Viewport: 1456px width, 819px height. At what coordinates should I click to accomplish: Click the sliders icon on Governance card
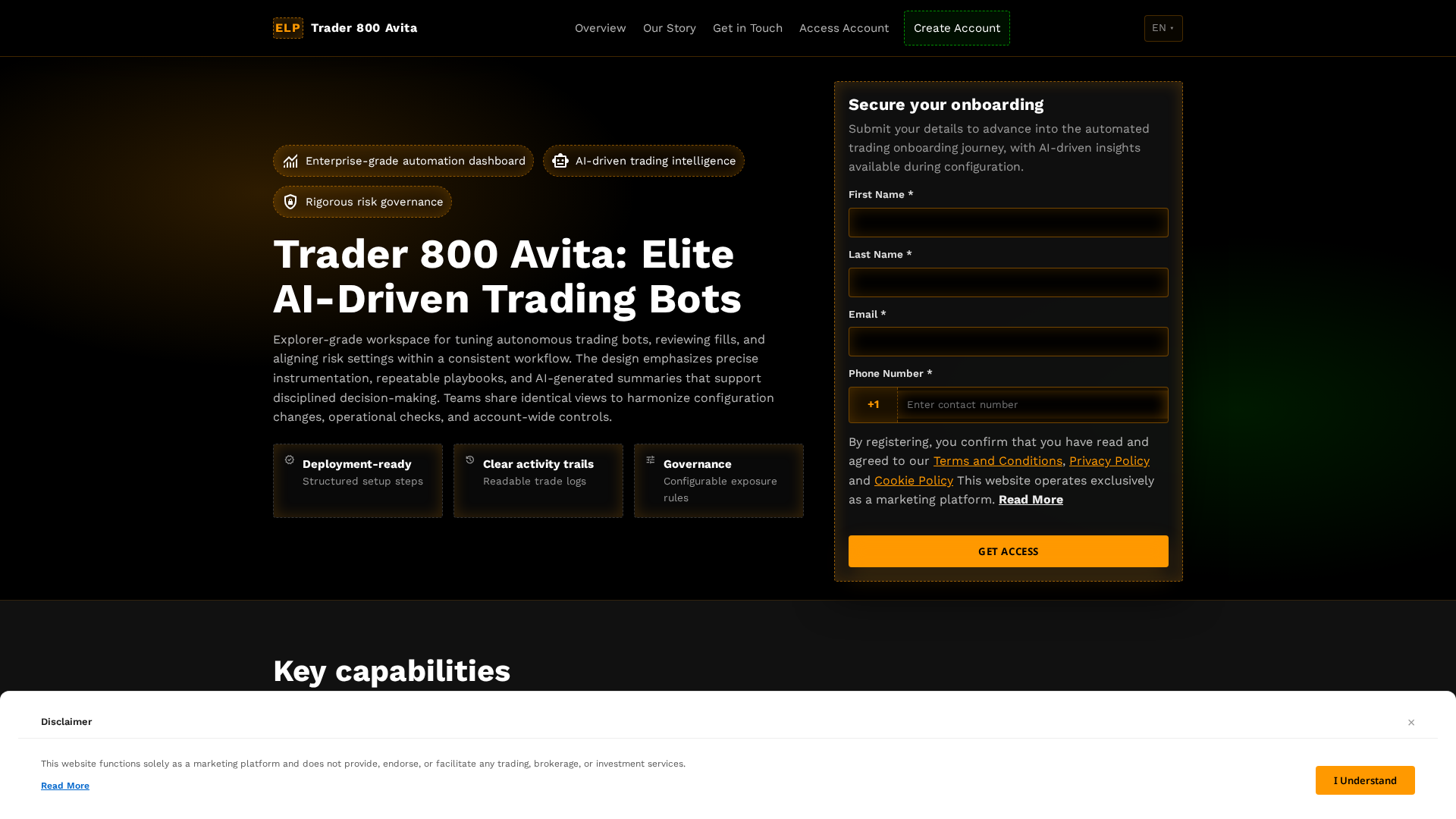(651, 460)
